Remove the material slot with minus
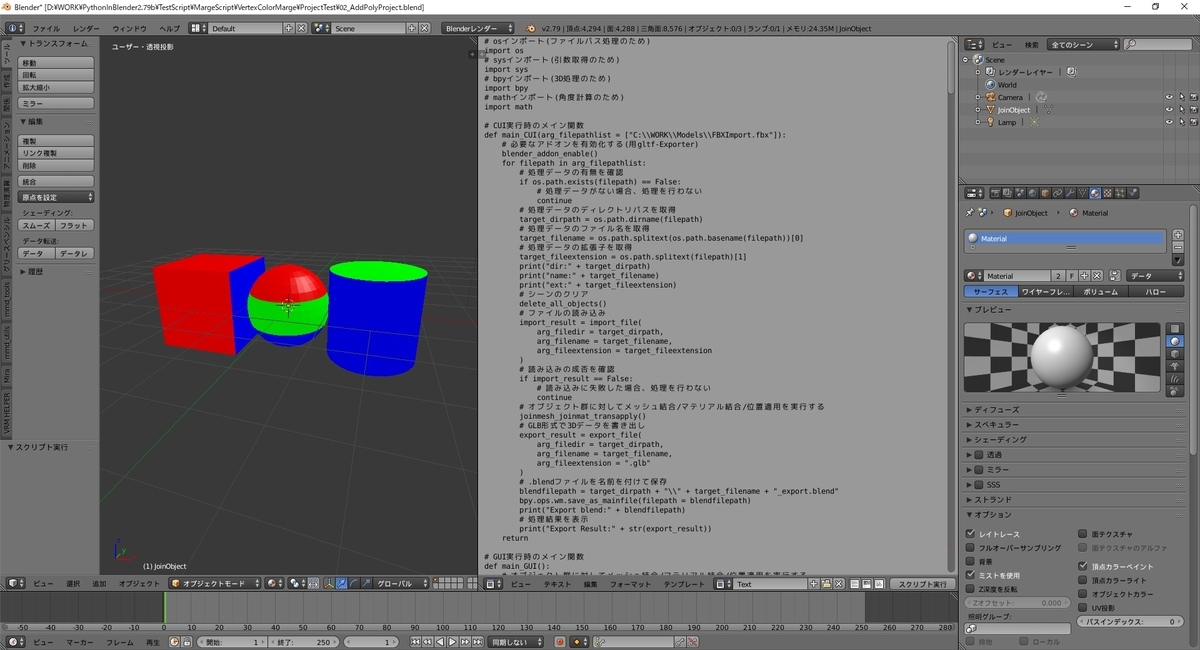 point(1178,246)
